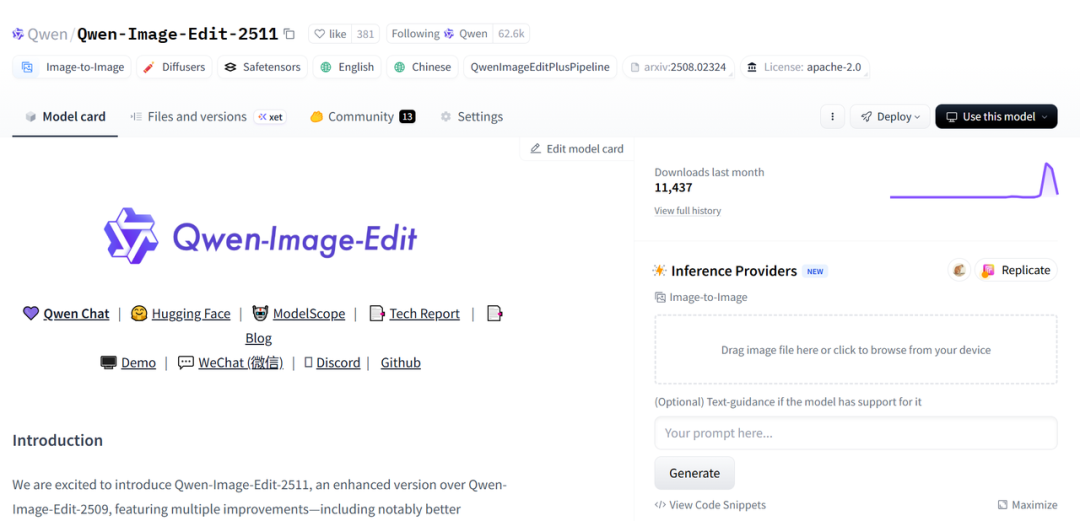This screenshot has width=1080, height=521.
Task: Click the Inference Providers heading
Action: pyautogui.click(x=734, y=271)
